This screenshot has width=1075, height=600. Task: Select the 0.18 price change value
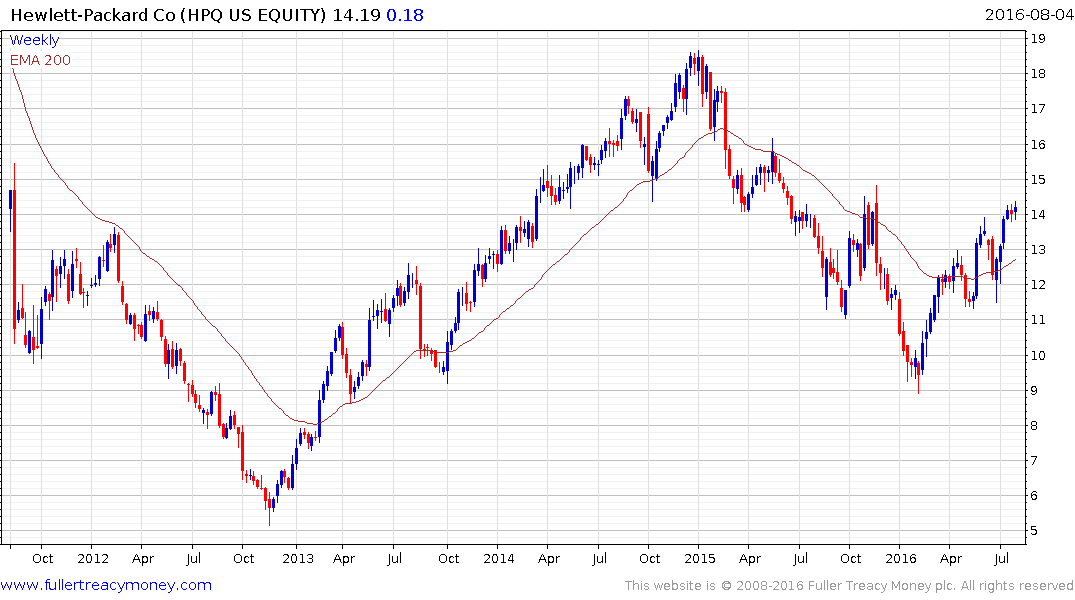click(404, 15)
